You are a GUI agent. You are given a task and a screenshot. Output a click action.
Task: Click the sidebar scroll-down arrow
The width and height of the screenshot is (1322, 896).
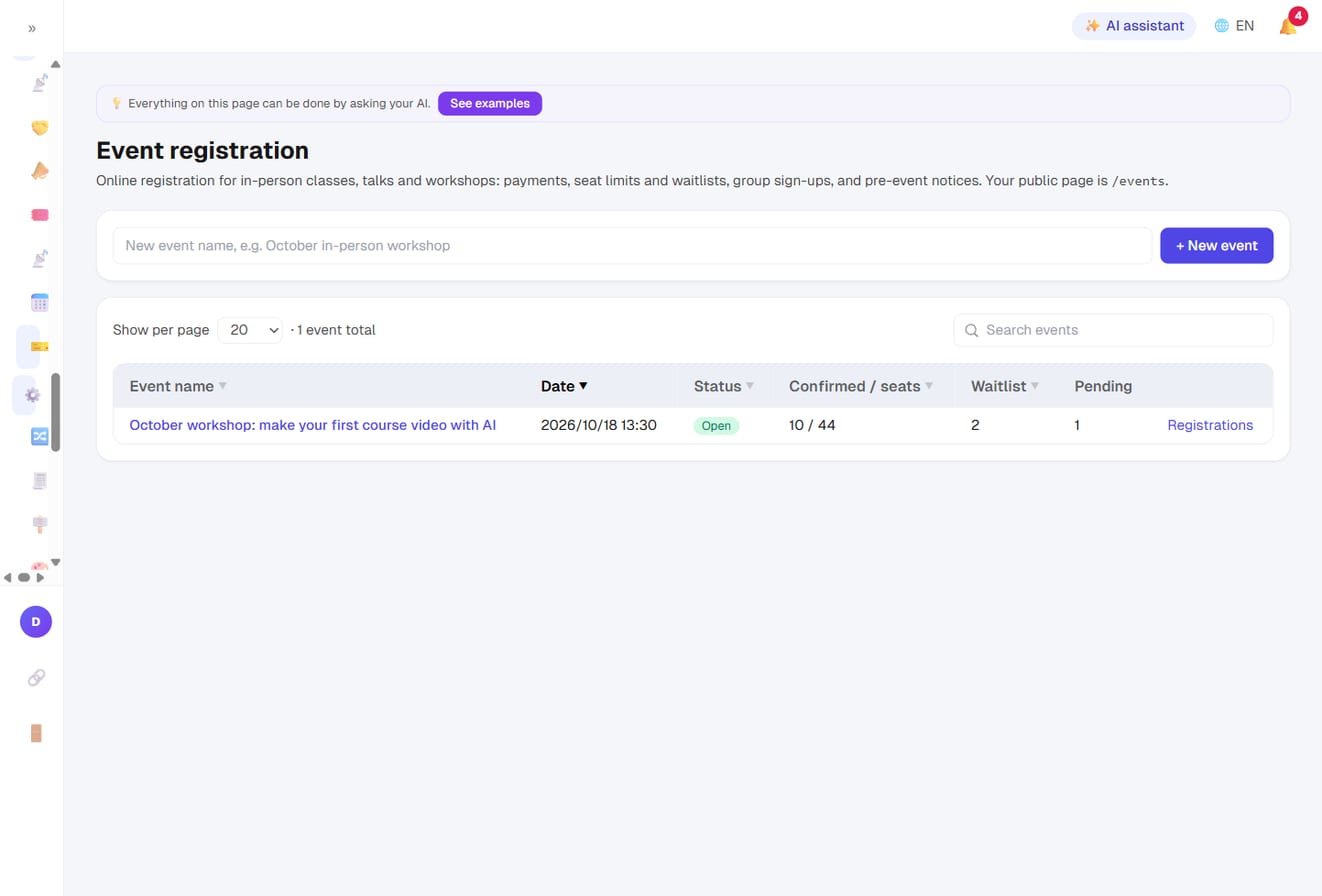point(56,562)
